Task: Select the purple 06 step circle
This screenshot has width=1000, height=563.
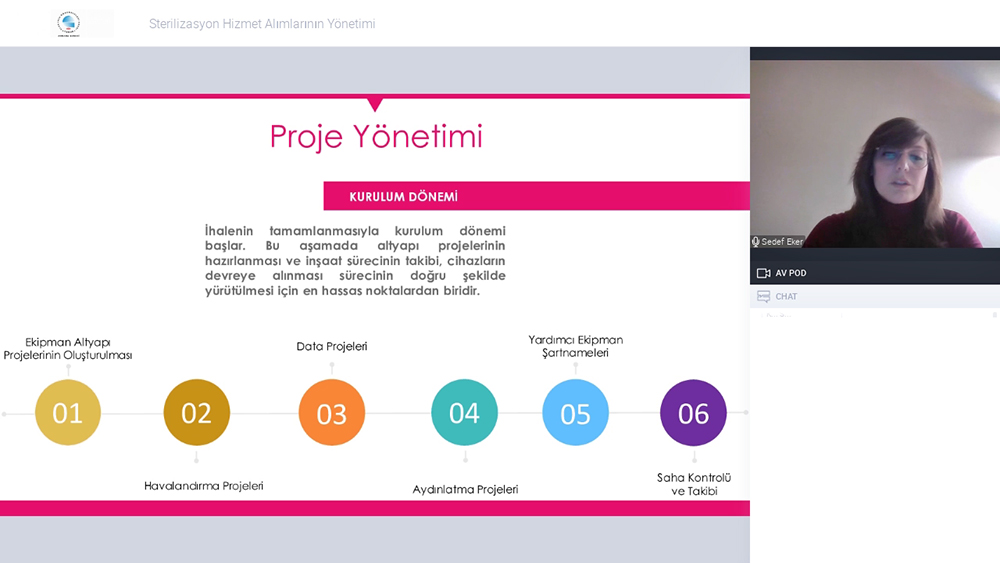Action: [693, 413]
